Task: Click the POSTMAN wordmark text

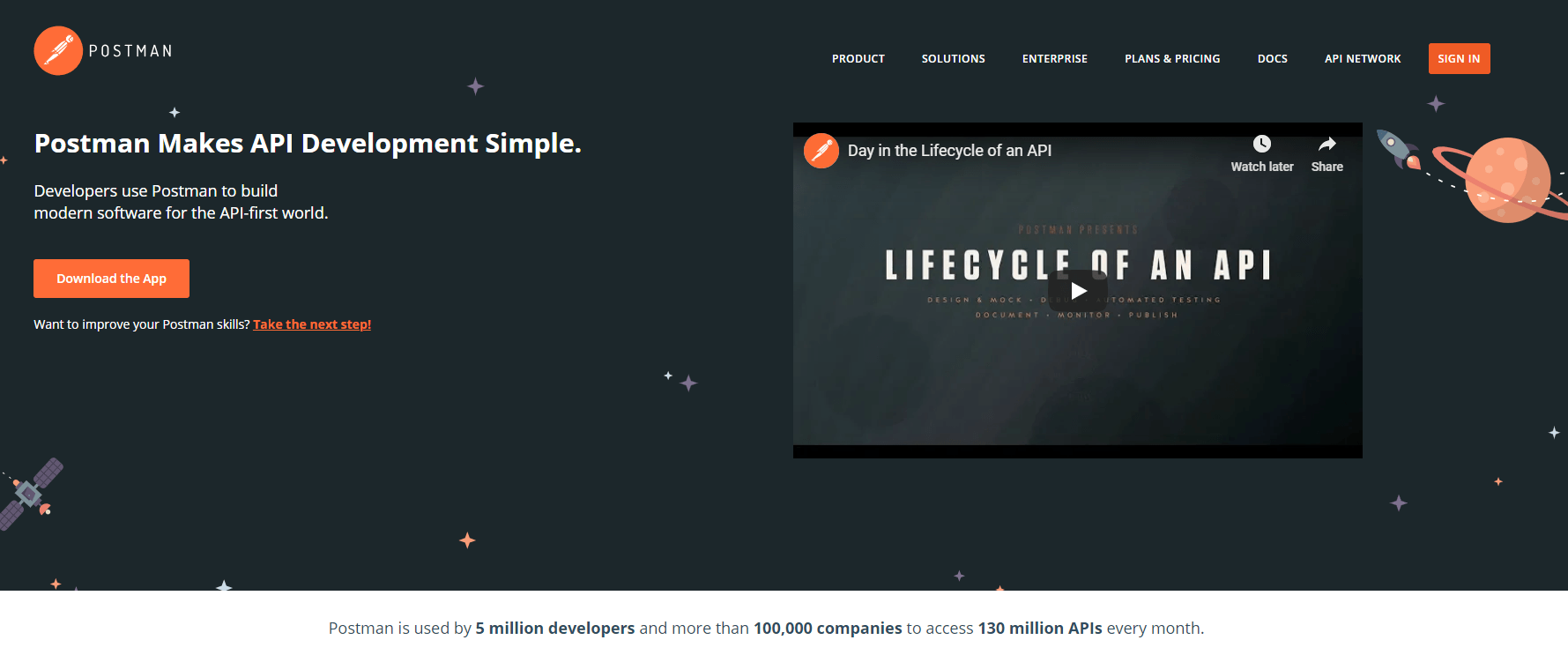Action: [130, 51]
